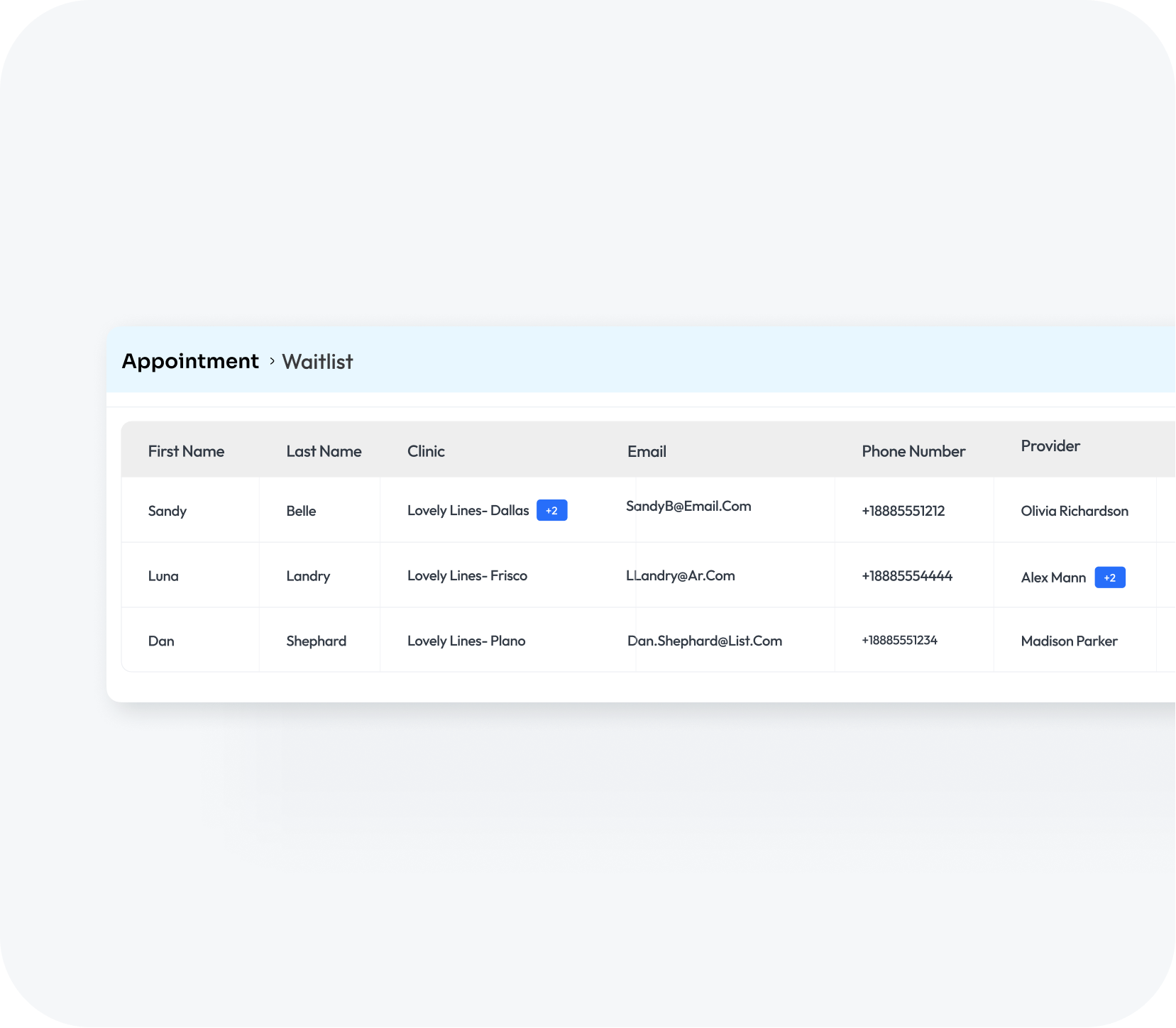
Task: Select the Clinic column header
Action: click(426, 451)
